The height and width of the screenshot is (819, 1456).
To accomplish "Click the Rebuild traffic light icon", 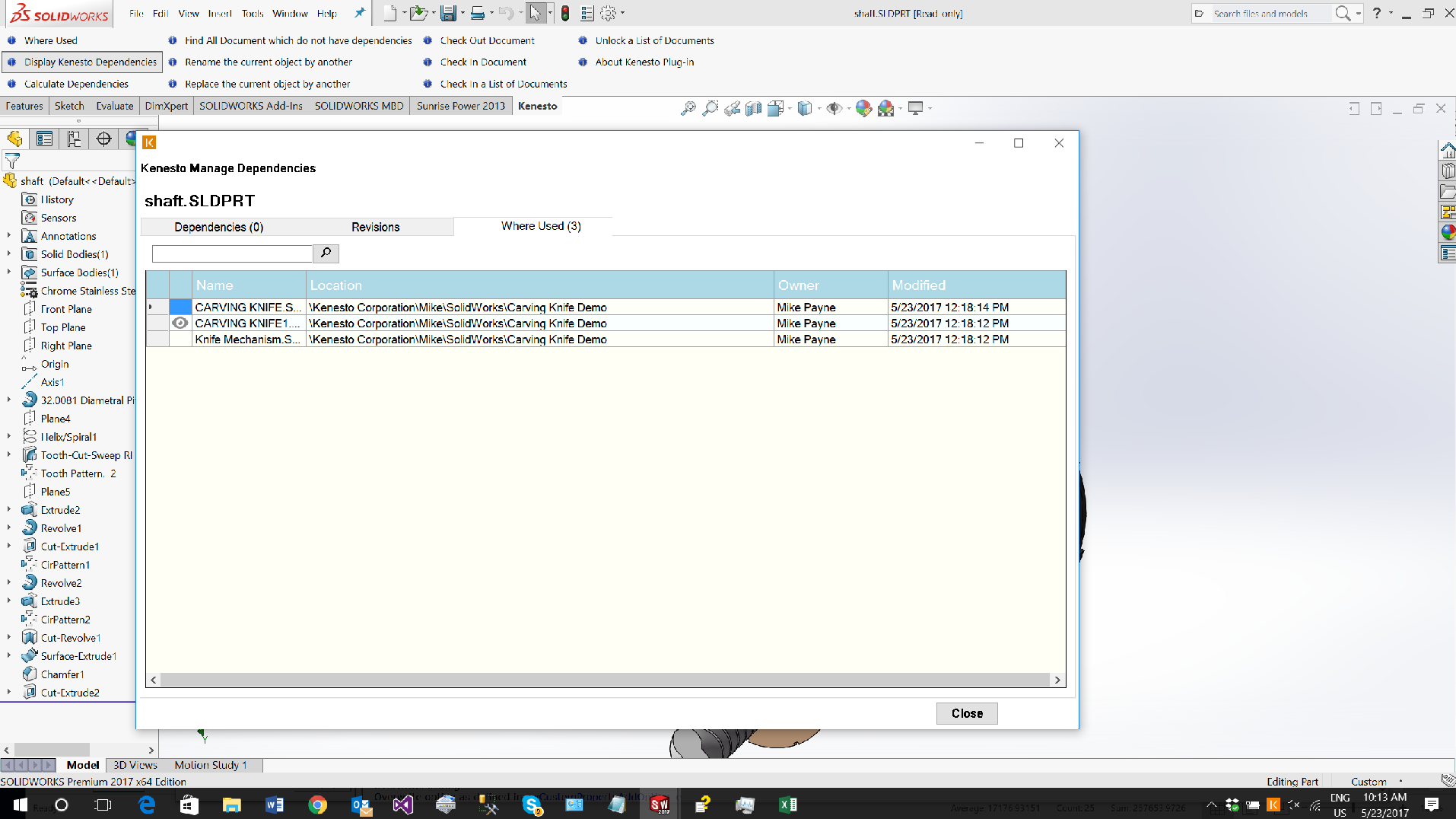I will [x=565, y=13].
